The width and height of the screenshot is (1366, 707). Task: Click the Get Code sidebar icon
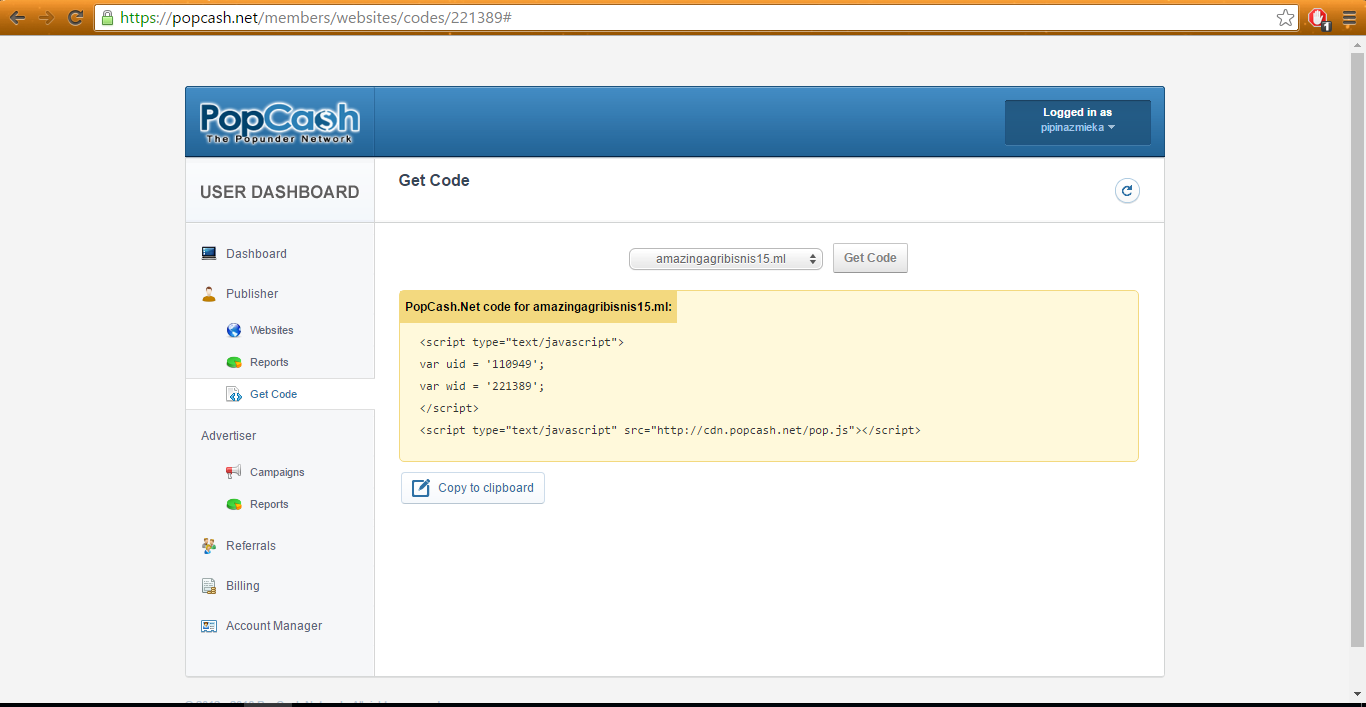(234, 394)
